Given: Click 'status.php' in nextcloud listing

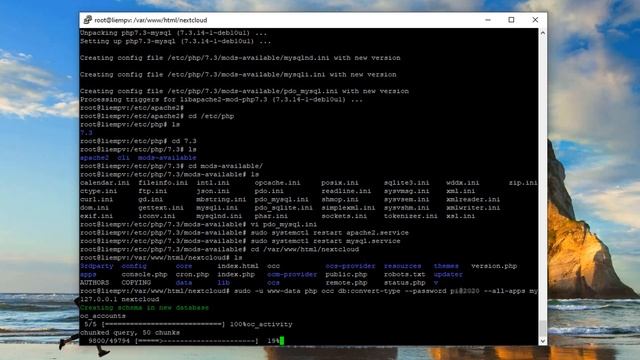Looking at the screenshot, I should click(x=404, y=282).
